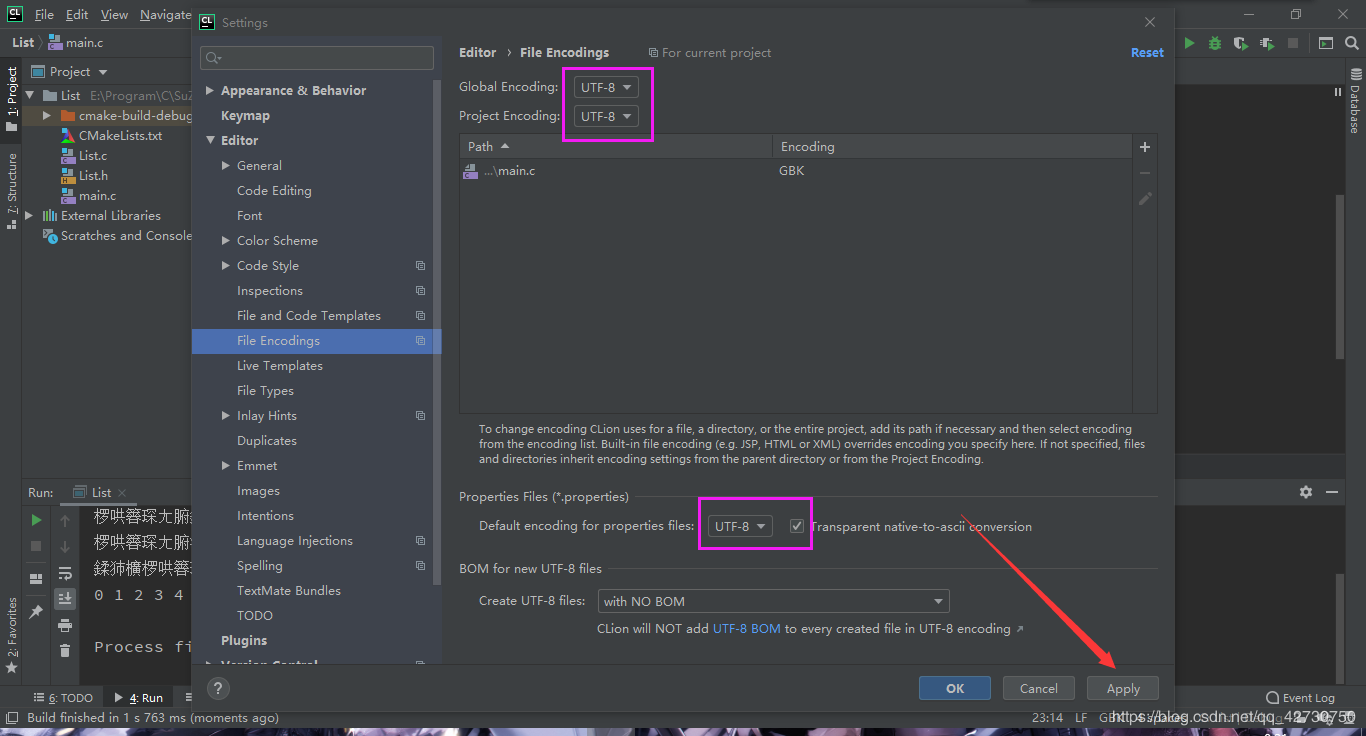Reset the File Encodings settings

1147,53
